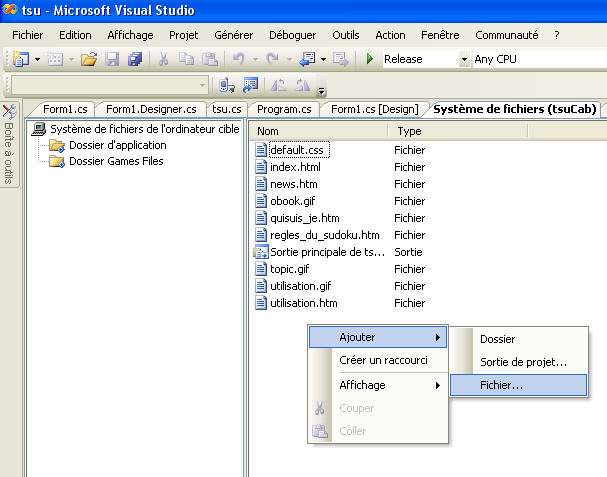Click the Copy icon in toolbar
The width and height of the screenshot is (607, 477).
(x=186, y=59)
